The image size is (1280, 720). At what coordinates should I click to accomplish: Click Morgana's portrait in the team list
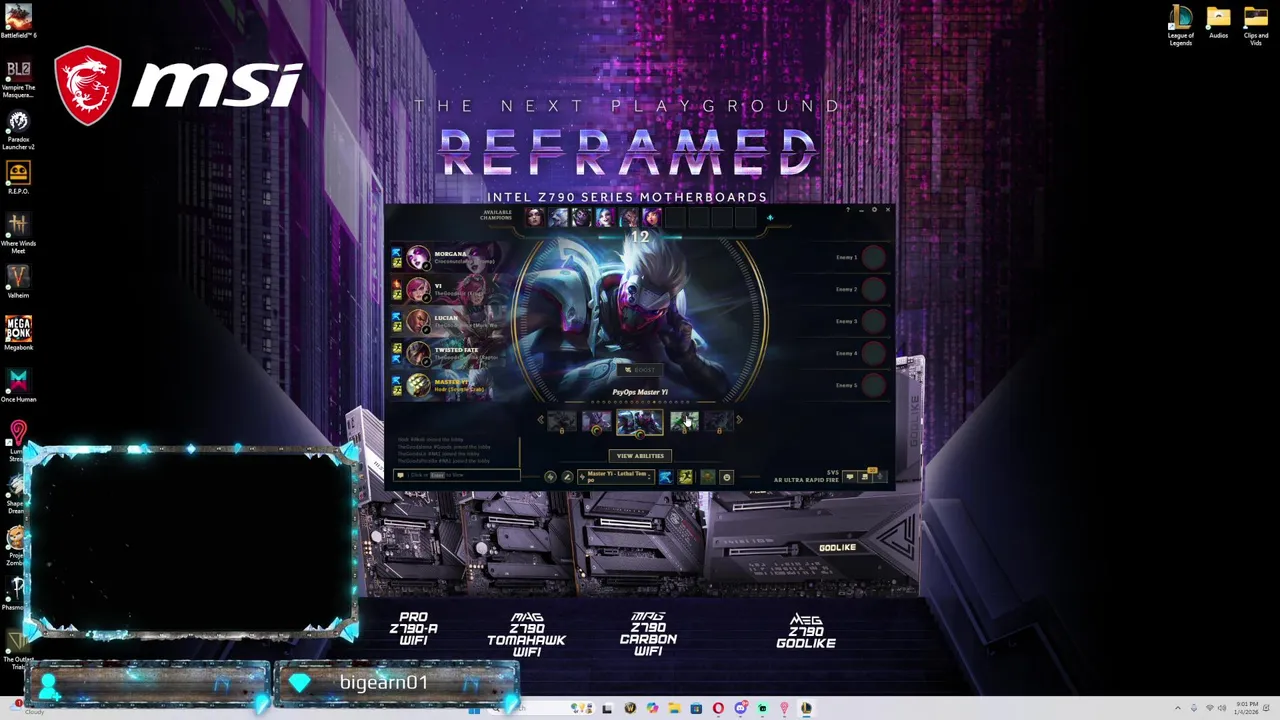[418, 257]
